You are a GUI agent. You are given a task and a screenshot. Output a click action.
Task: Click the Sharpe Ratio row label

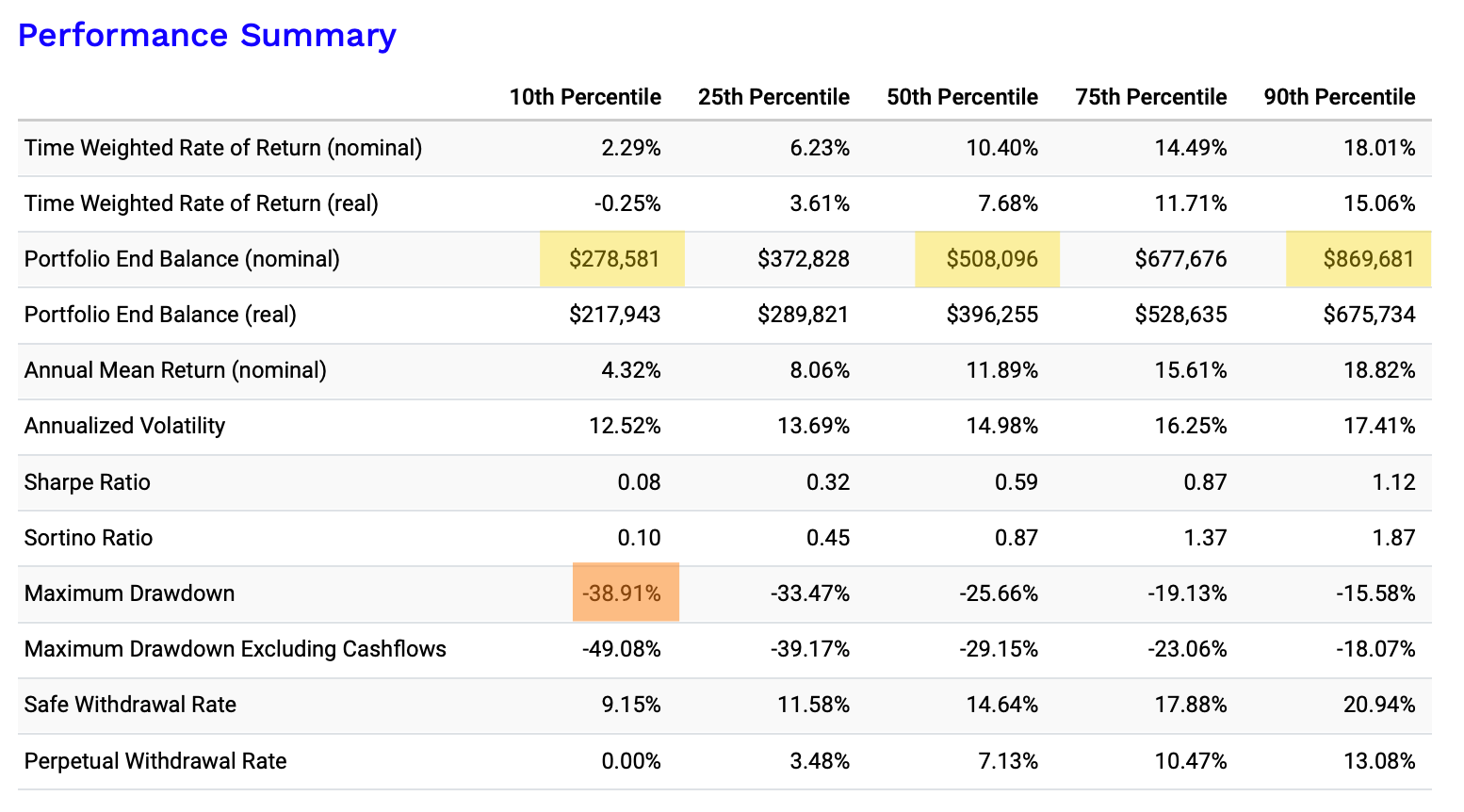click(x=88, y=482)
